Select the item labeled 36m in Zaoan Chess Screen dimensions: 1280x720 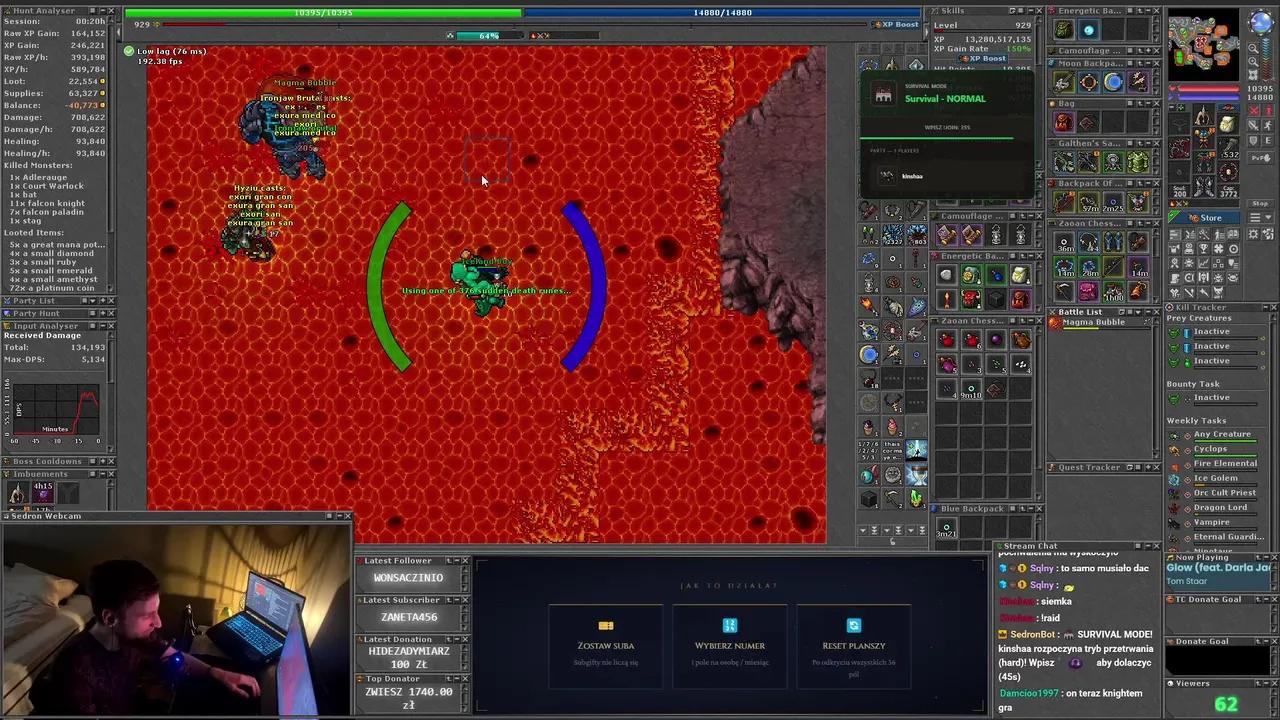(x=1064, y=242)
